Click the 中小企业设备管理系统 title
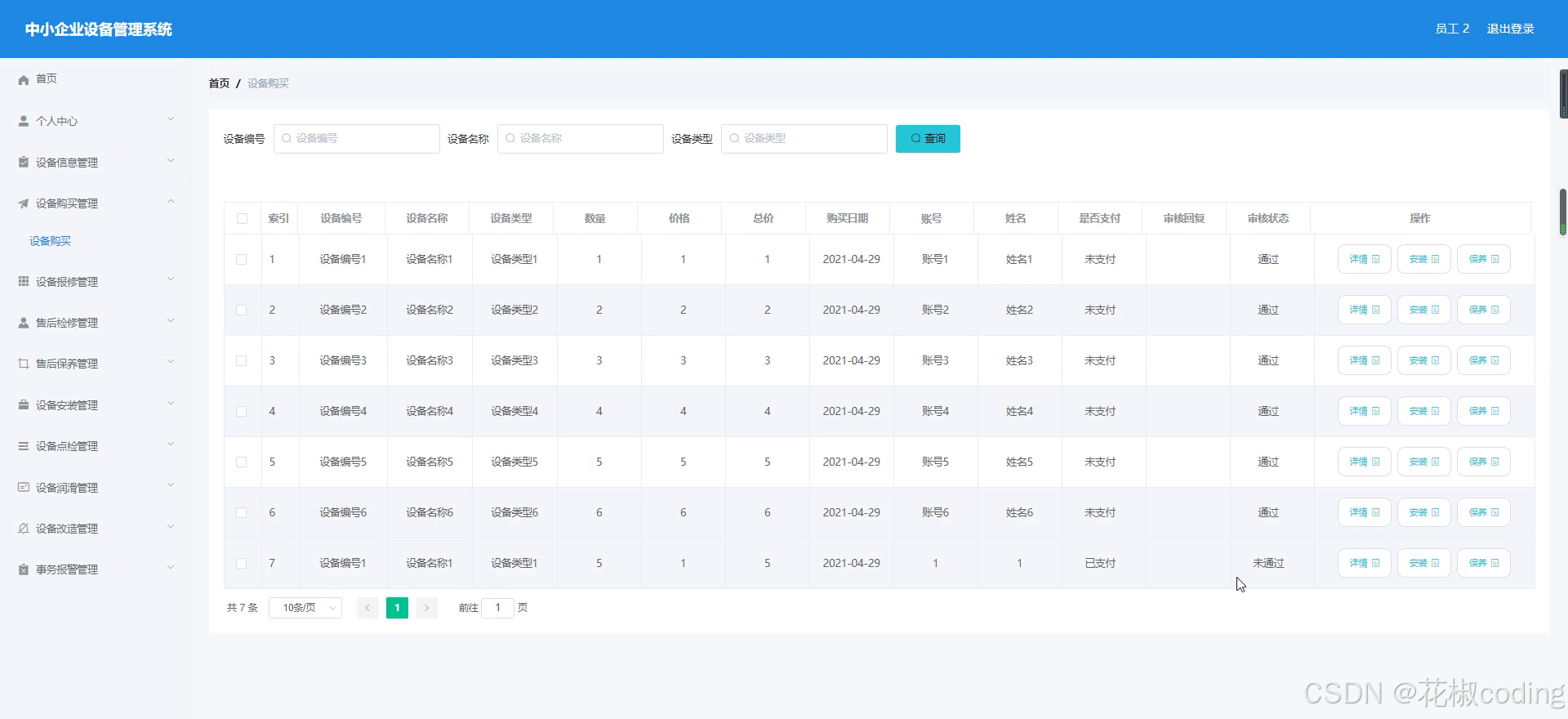Viewport: 1568px width, 719px height. 98,29
